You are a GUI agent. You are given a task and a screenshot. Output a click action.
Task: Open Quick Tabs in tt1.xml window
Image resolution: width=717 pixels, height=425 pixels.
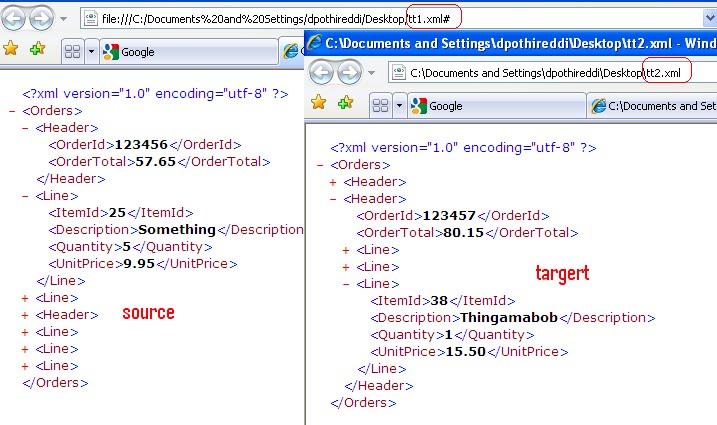point(73,52)
